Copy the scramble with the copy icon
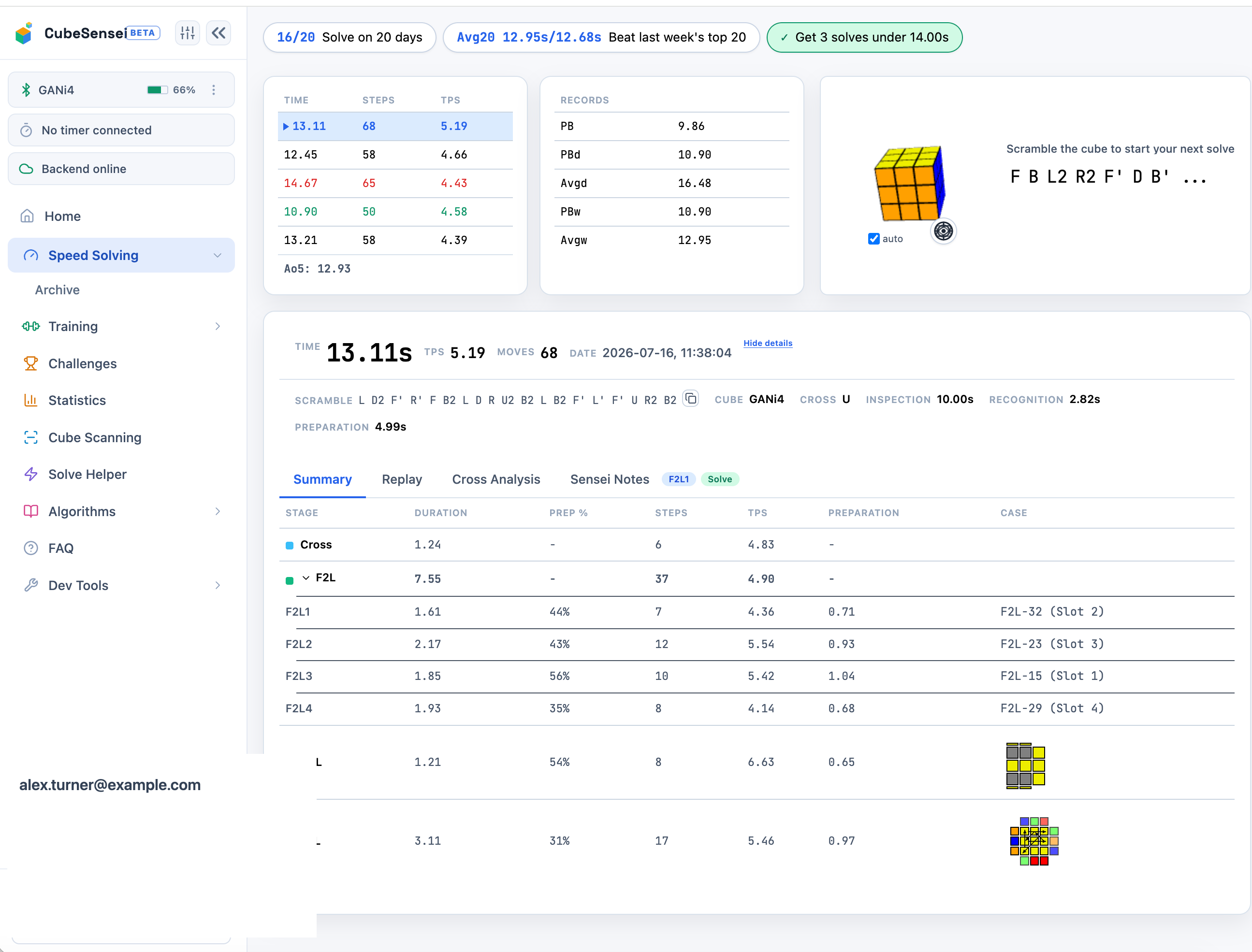Viewport: 1252px width, 952px height. coord(690,399)
